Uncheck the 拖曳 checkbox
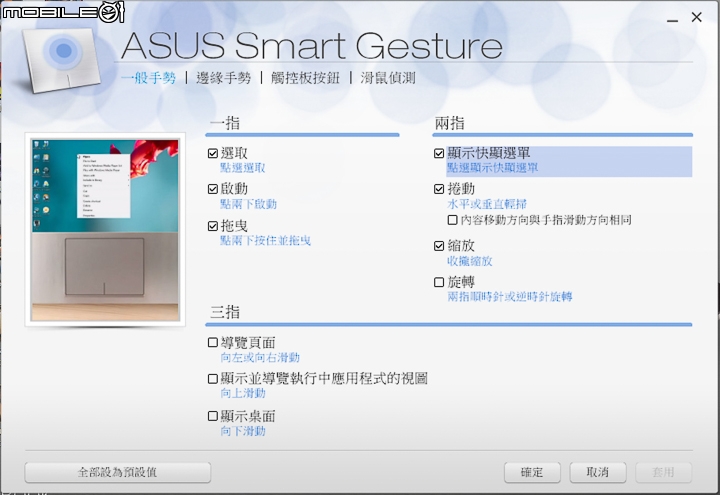Viewport: 720px width, 495px height. (213, 226)
